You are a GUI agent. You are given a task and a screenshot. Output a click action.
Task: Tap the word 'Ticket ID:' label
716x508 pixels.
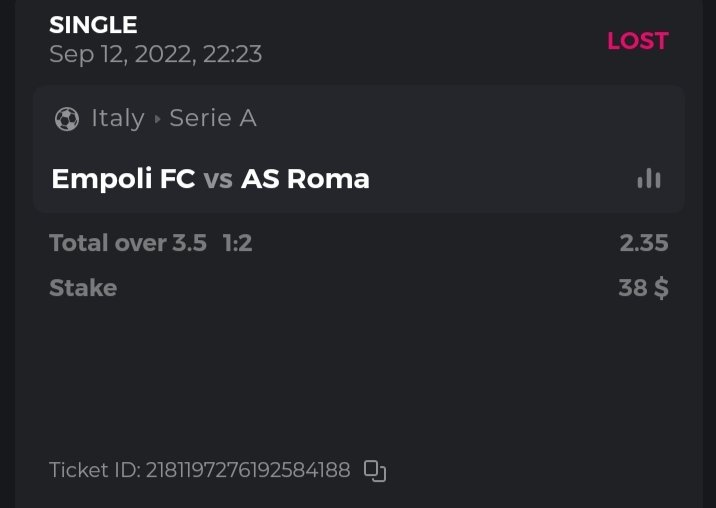(94, 470)
